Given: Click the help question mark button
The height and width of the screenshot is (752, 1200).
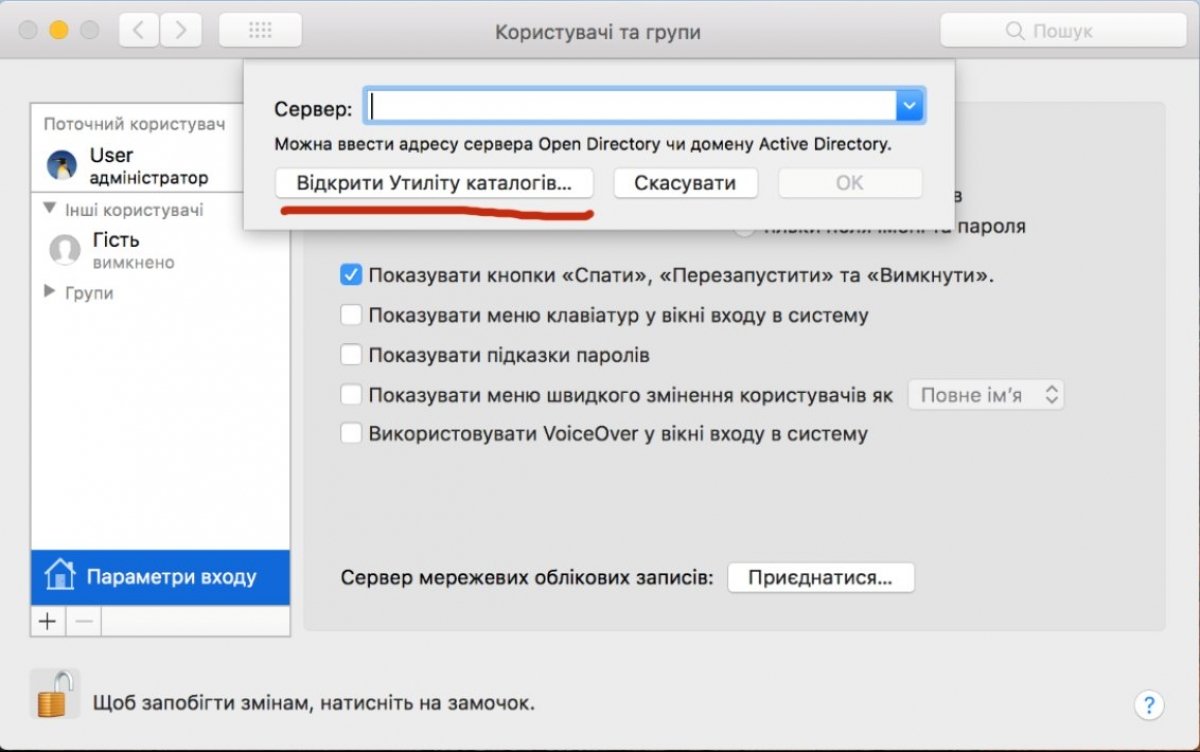Looking at the screenshot, I should point(1149,703).
